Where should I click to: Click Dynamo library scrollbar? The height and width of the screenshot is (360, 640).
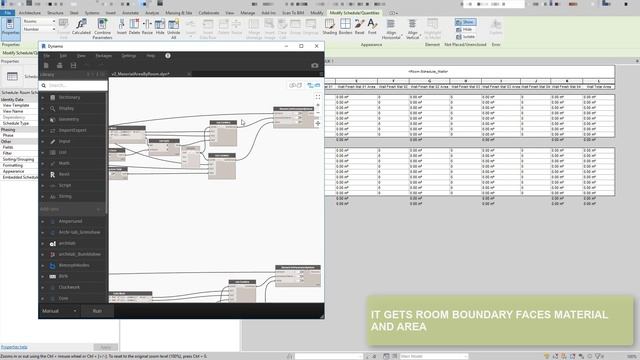coord(107,152)
